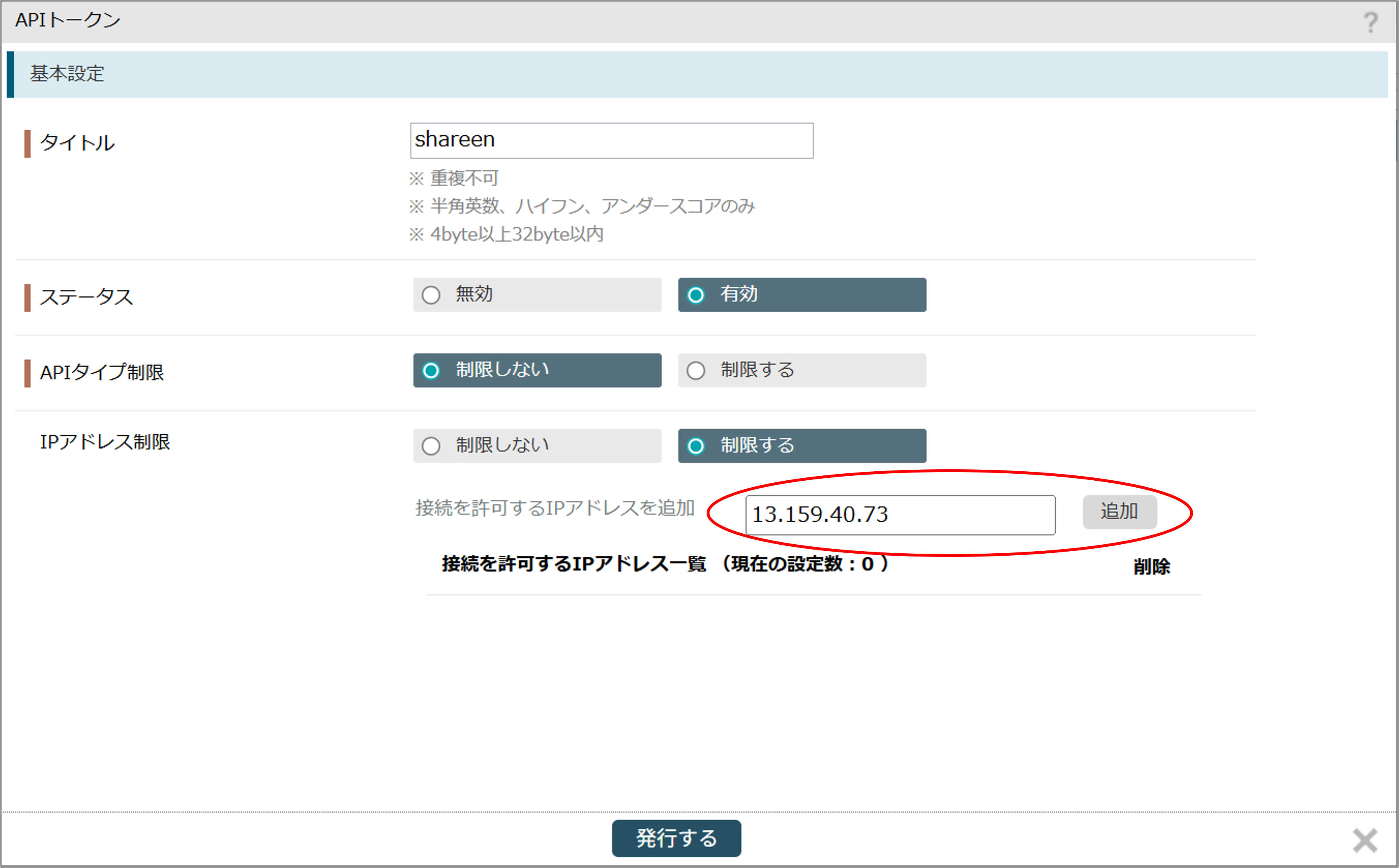Click the IPアドレス制限 field label
The image size is (1399, 868).
coord(105,442)
